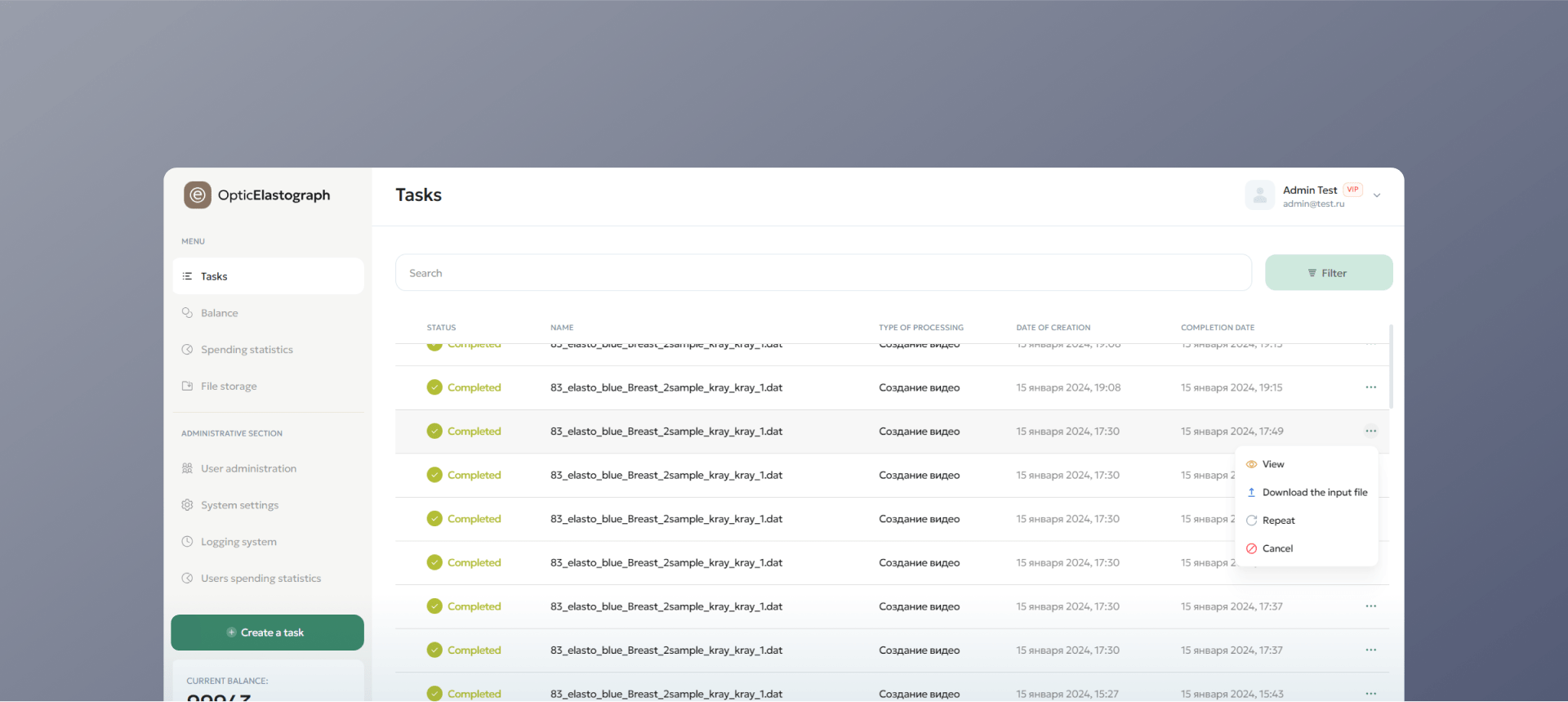The height and width of the screenshot is (702, 1568).
Task: Select View in the context menu
Action: tap(1272, 464)
